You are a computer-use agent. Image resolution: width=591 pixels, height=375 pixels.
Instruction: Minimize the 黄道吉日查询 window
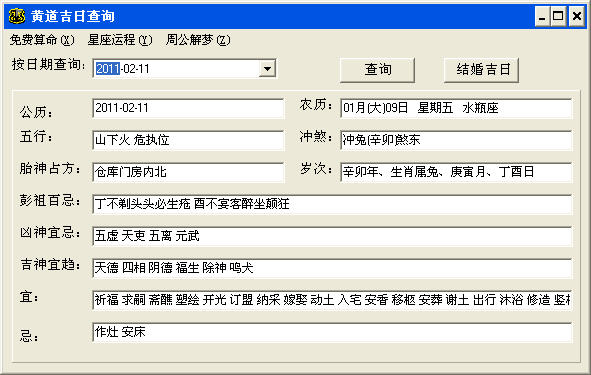coord(542,17)
